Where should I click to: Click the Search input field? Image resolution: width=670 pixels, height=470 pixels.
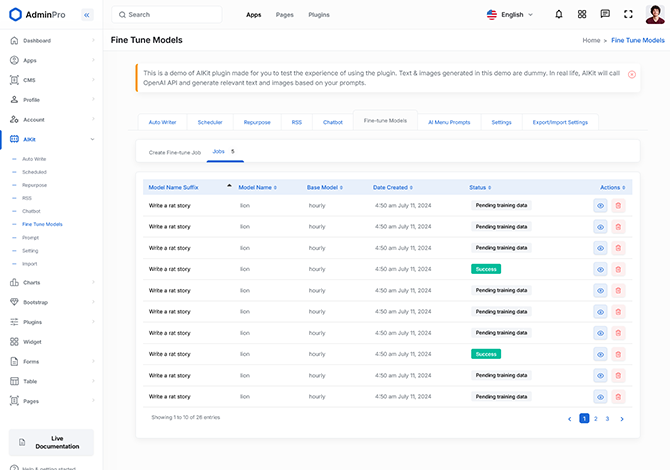[170, 15]
